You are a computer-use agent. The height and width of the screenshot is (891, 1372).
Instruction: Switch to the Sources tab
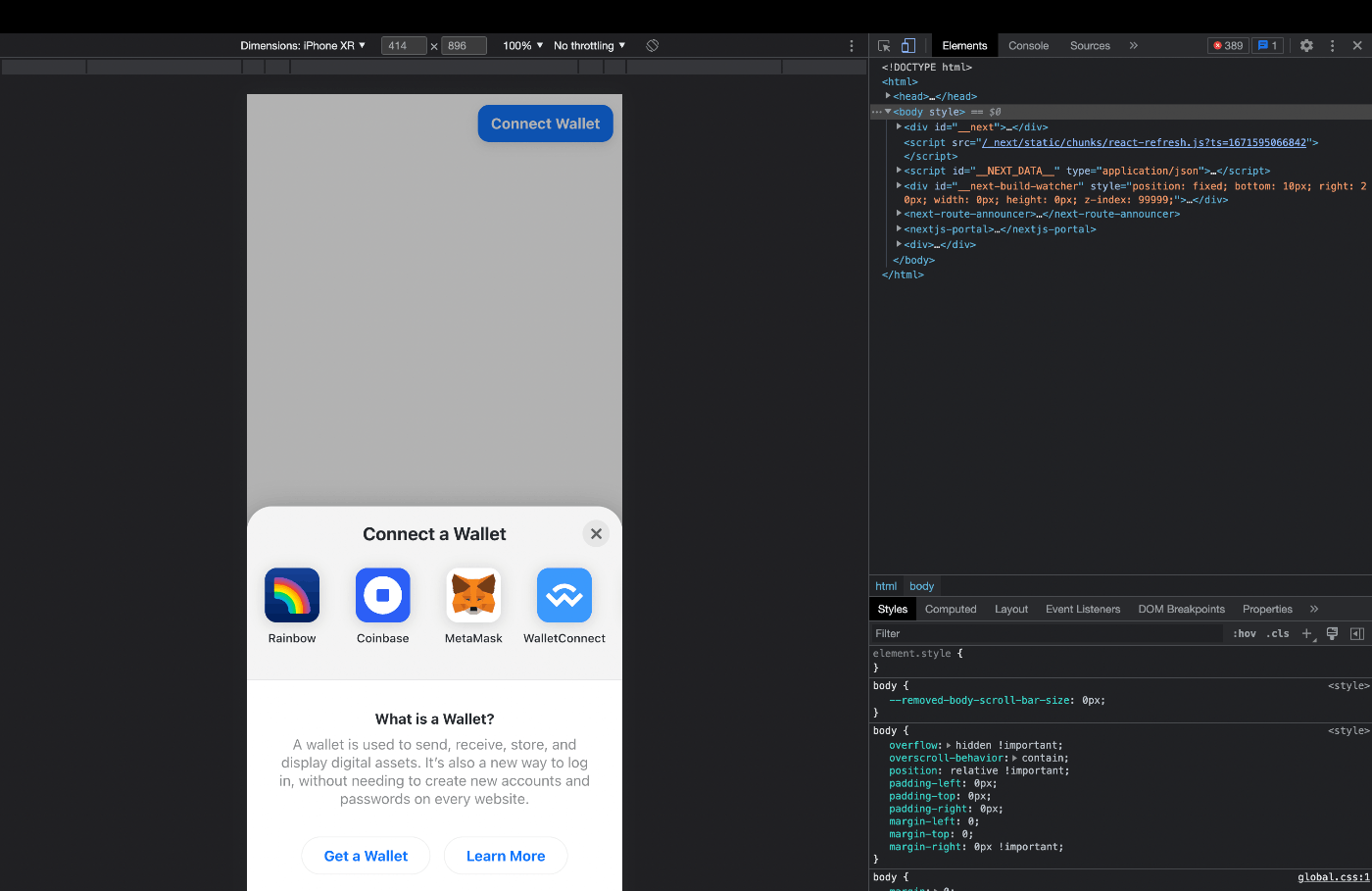tap(1090, 46)
